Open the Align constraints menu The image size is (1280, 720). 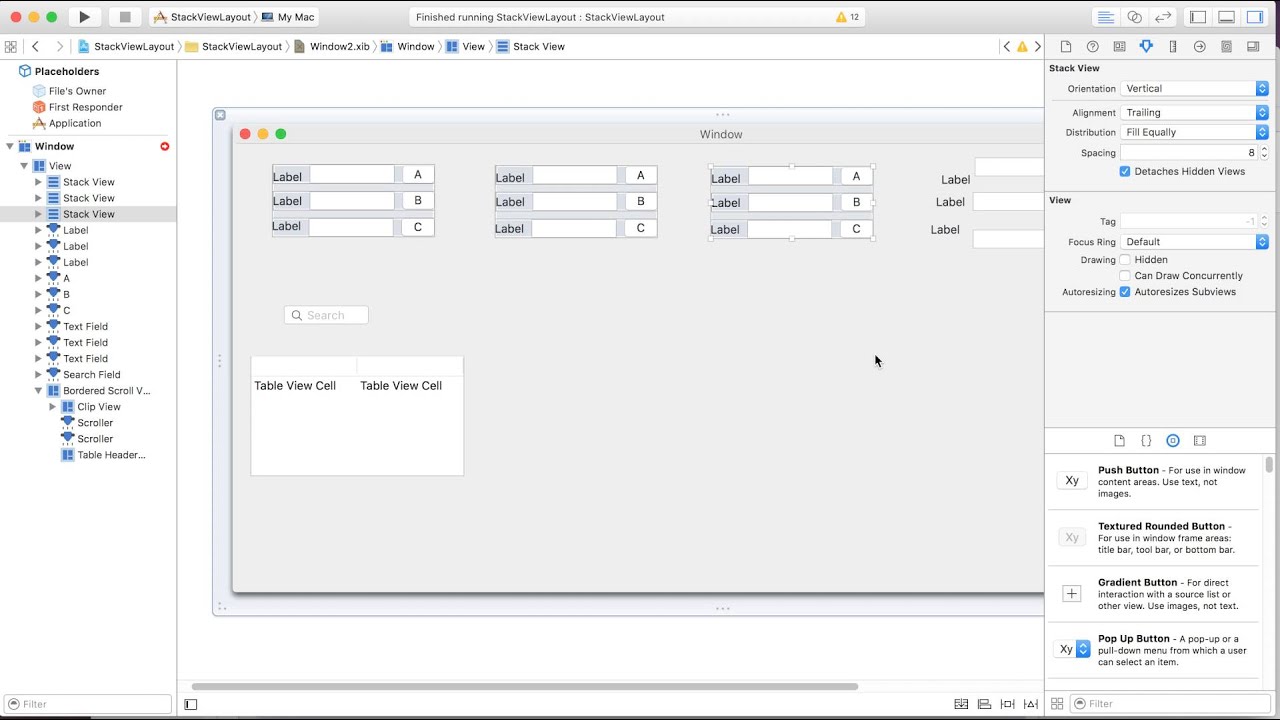[x=984, y=704]
